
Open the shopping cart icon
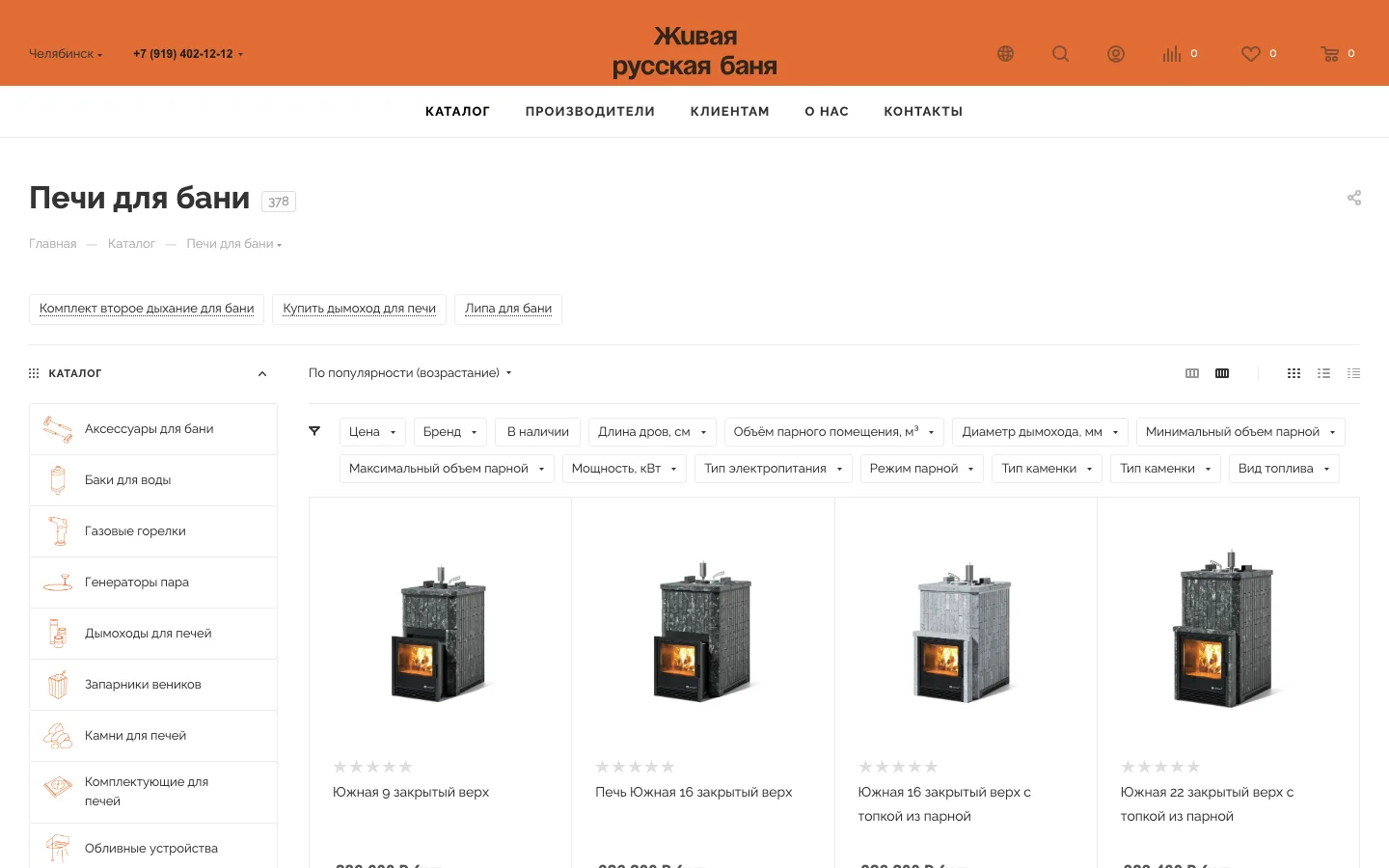point(1330,54)
